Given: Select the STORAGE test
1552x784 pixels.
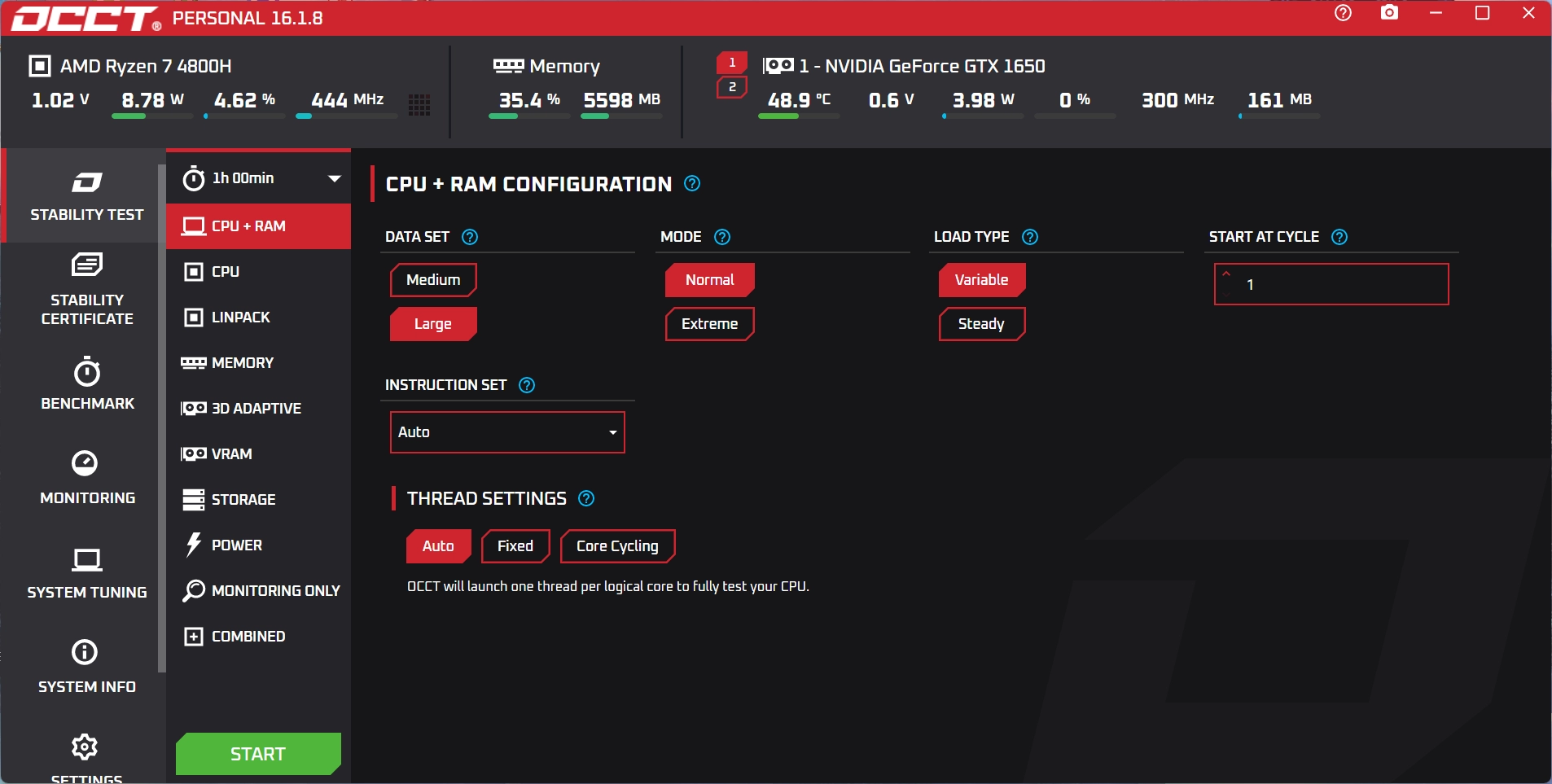Looking at the screenshot, I should pos(259,500).
